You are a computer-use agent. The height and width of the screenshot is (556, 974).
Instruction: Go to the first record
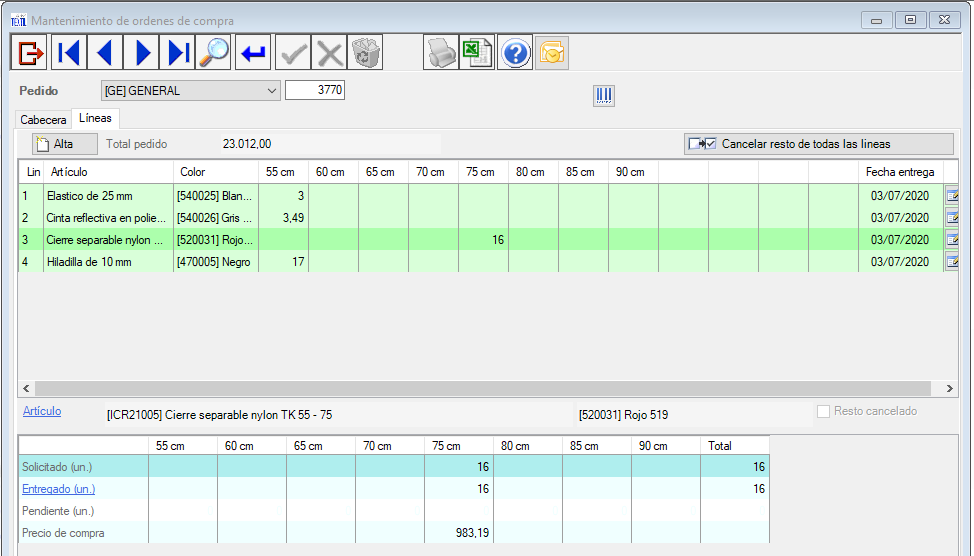(69, 52)
